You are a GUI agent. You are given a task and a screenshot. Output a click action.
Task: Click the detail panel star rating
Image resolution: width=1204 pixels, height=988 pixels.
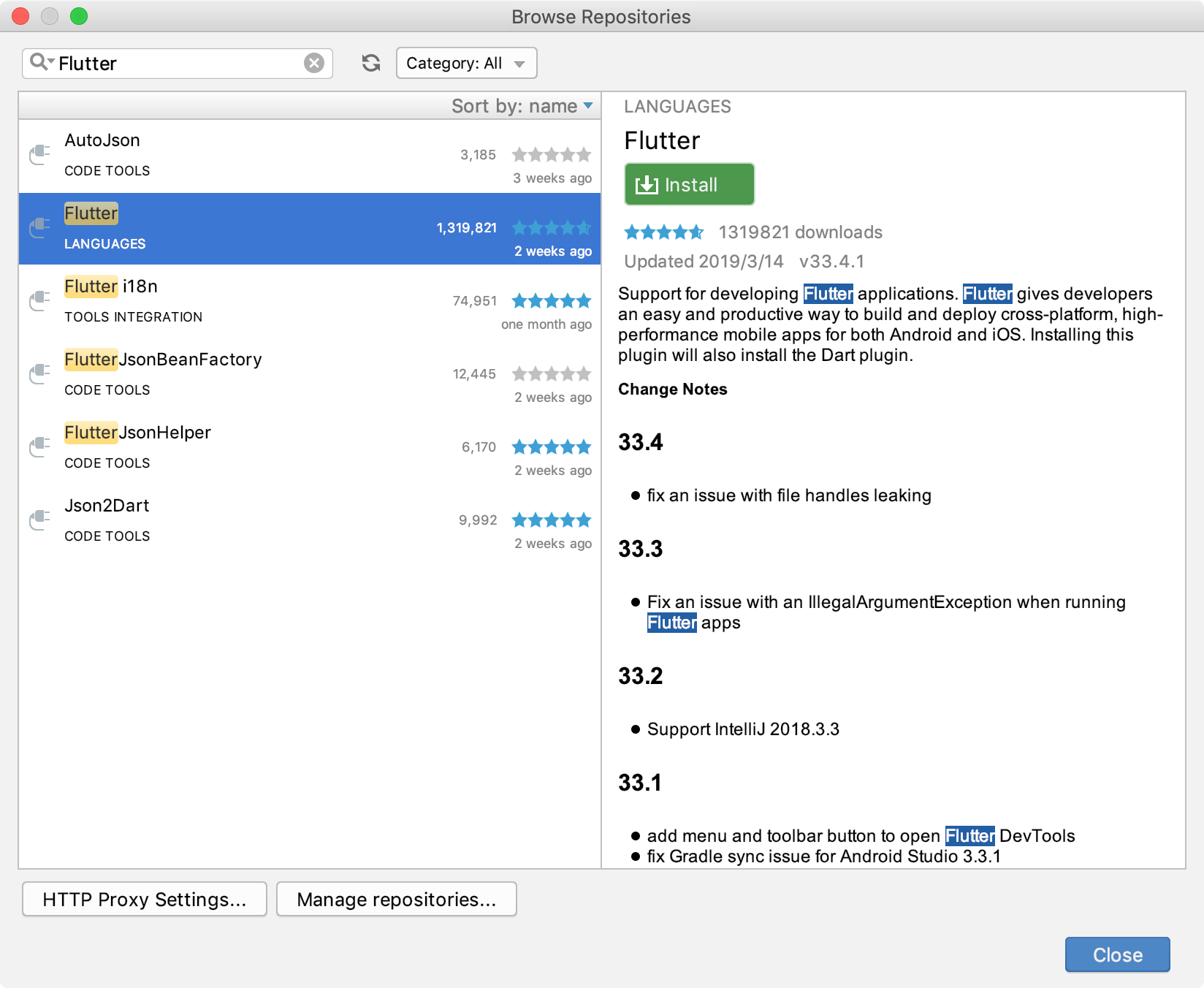tap(664, 232)
